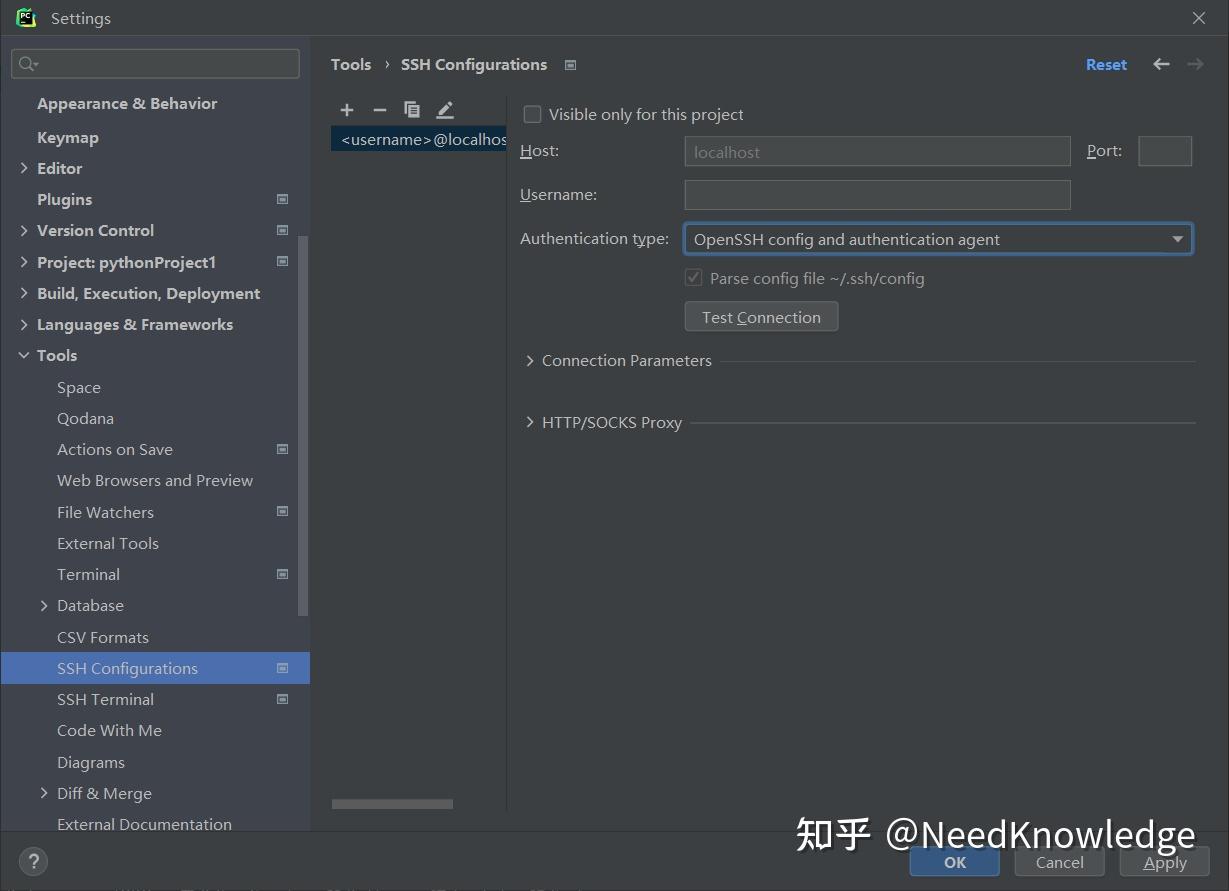Enable 'Visible only for this project'
1229x891 pixels.
coord(532,114)
